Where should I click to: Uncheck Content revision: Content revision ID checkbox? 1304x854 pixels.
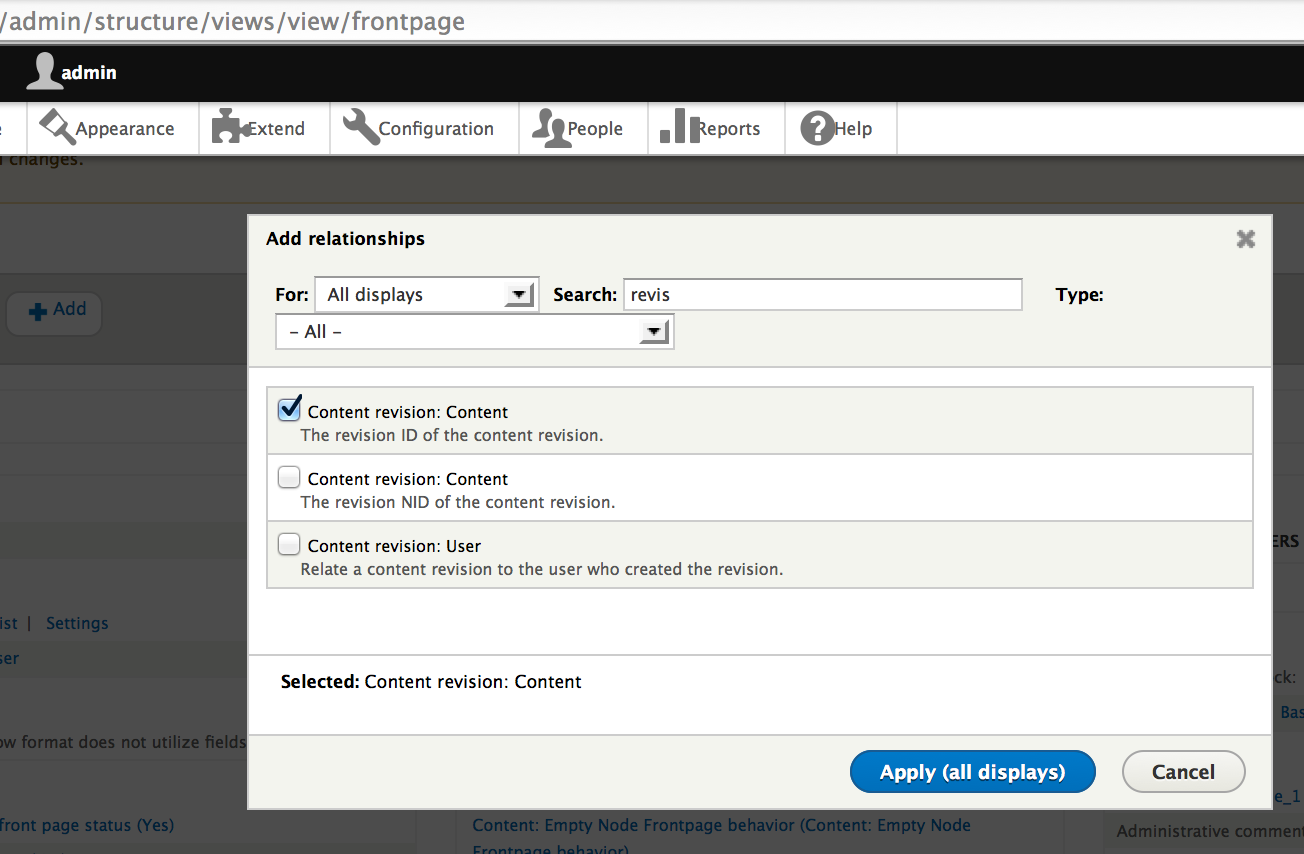coord(289,409)
